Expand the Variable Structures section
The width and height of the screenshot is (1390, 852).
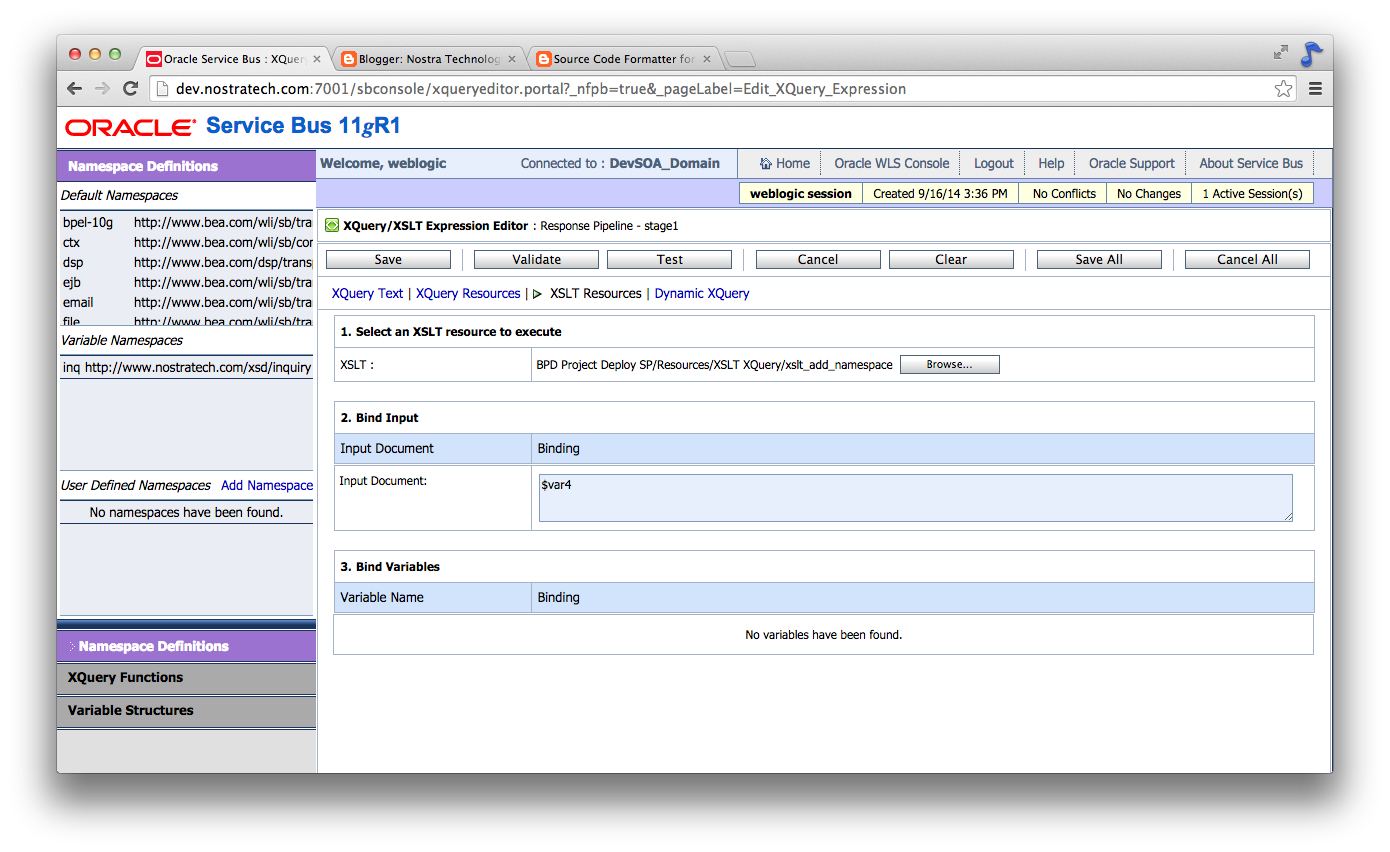(187, 711)
